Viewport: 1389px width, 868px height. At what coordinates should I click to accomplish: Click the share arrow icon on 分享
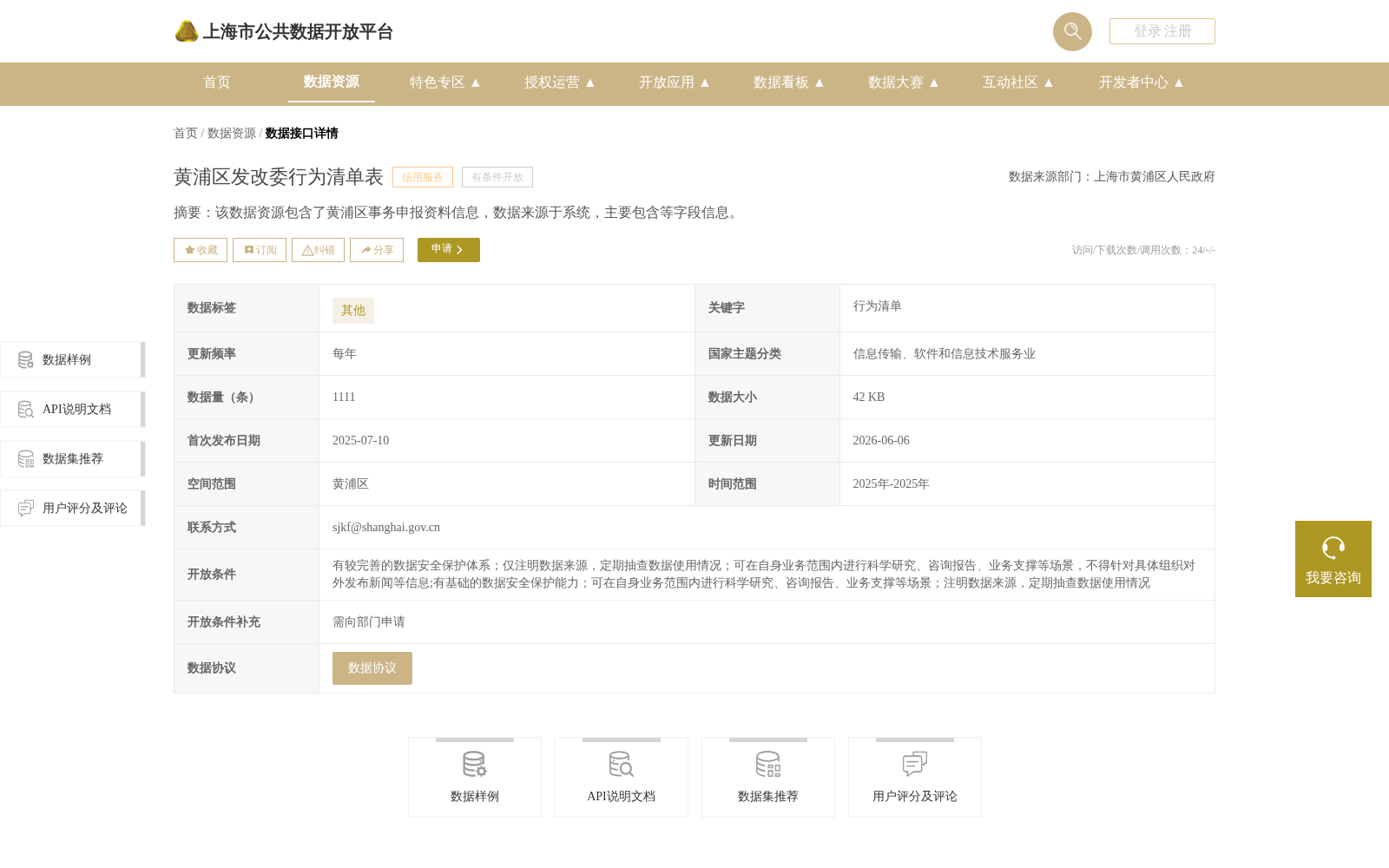pos(366,250)
